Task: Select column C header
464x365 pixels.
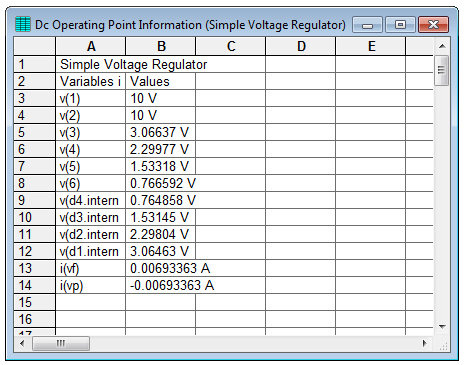Action: (x=231, y=46)
